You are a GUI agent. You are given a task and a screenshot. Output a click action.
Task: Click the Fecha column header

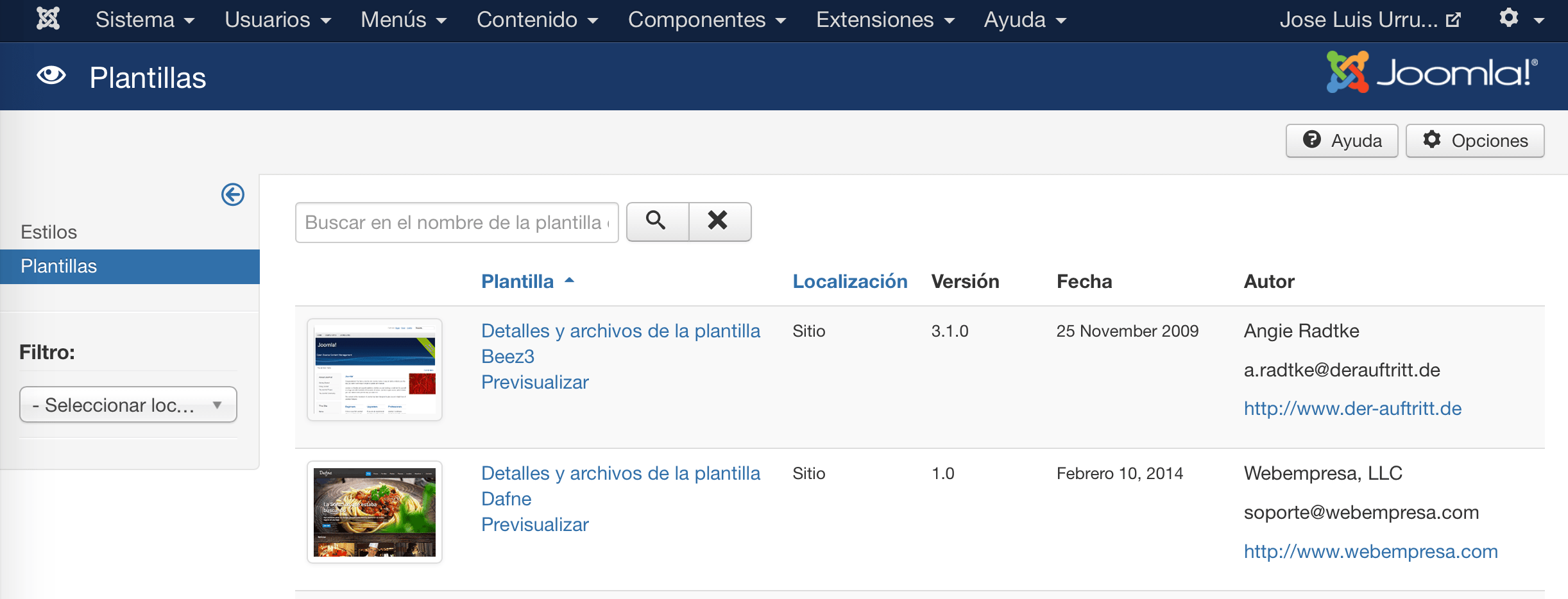coord(1084,282)
